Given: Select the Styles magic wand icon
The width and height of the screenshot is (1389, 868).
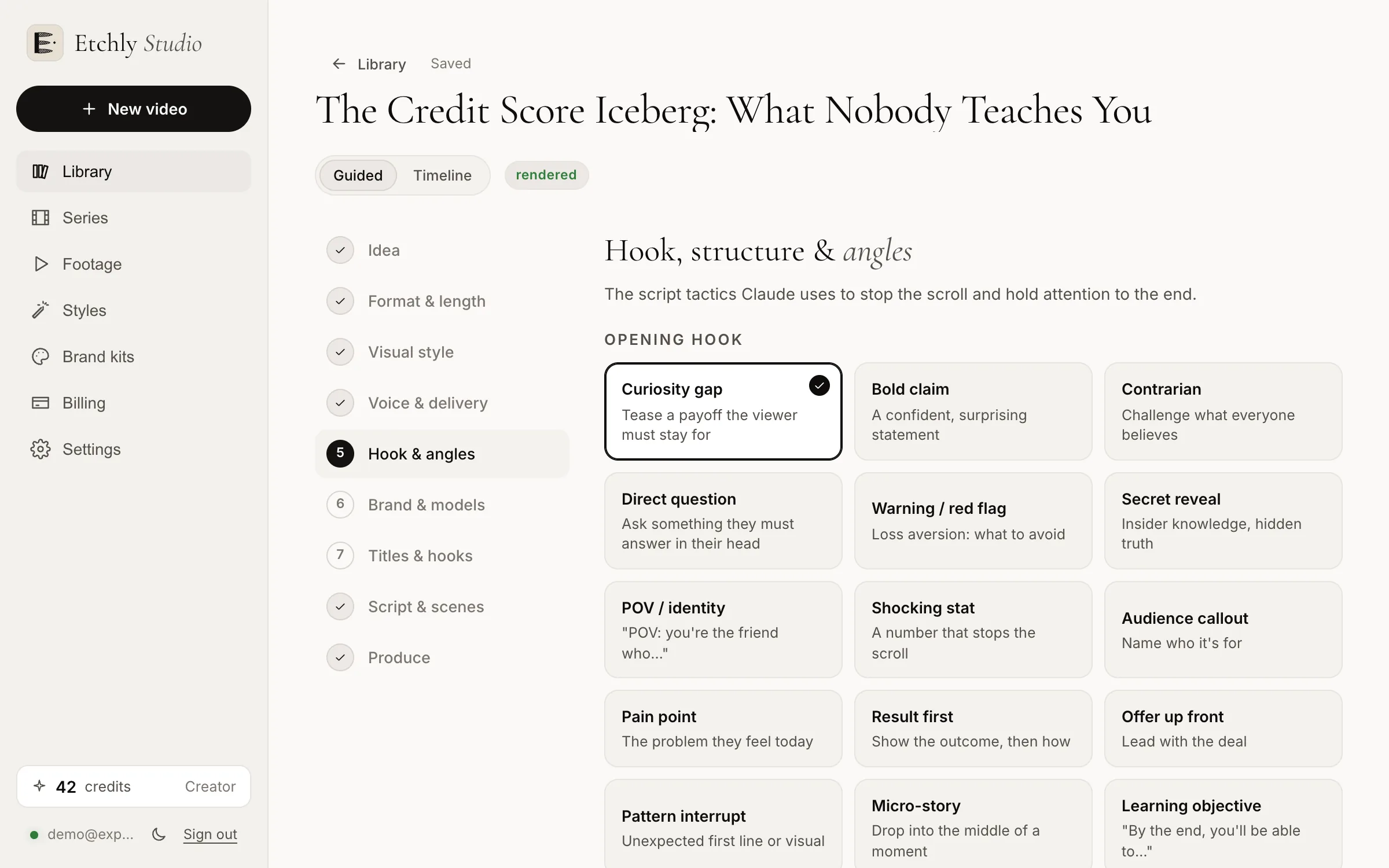Looking at the screenshot, I should click(x=41, y=310).
